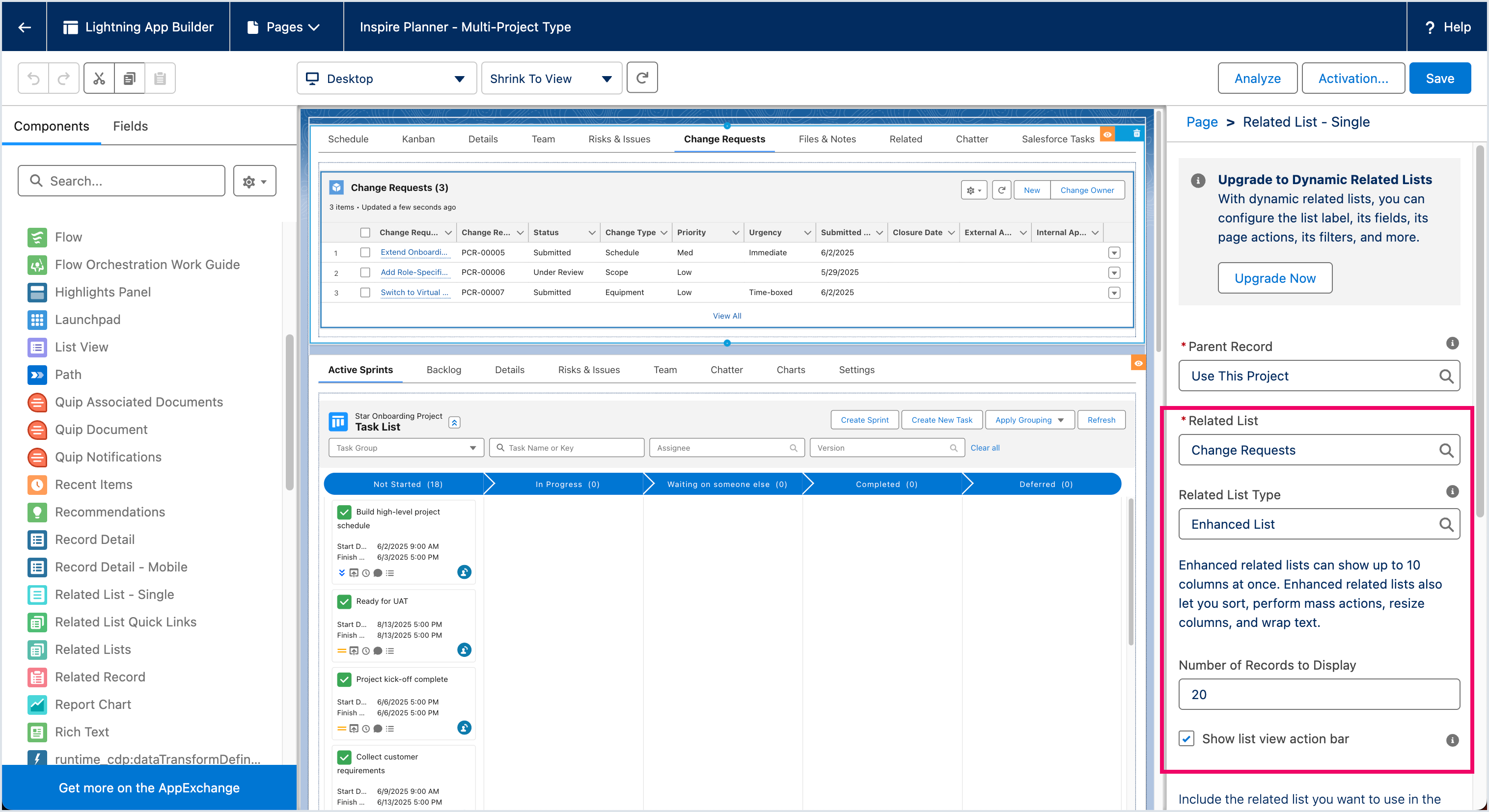Image resolution: width=1489 pixels, height=812 pixels.
Task: Open the Desktop form factor dropdown
Action: pos(386,78)
